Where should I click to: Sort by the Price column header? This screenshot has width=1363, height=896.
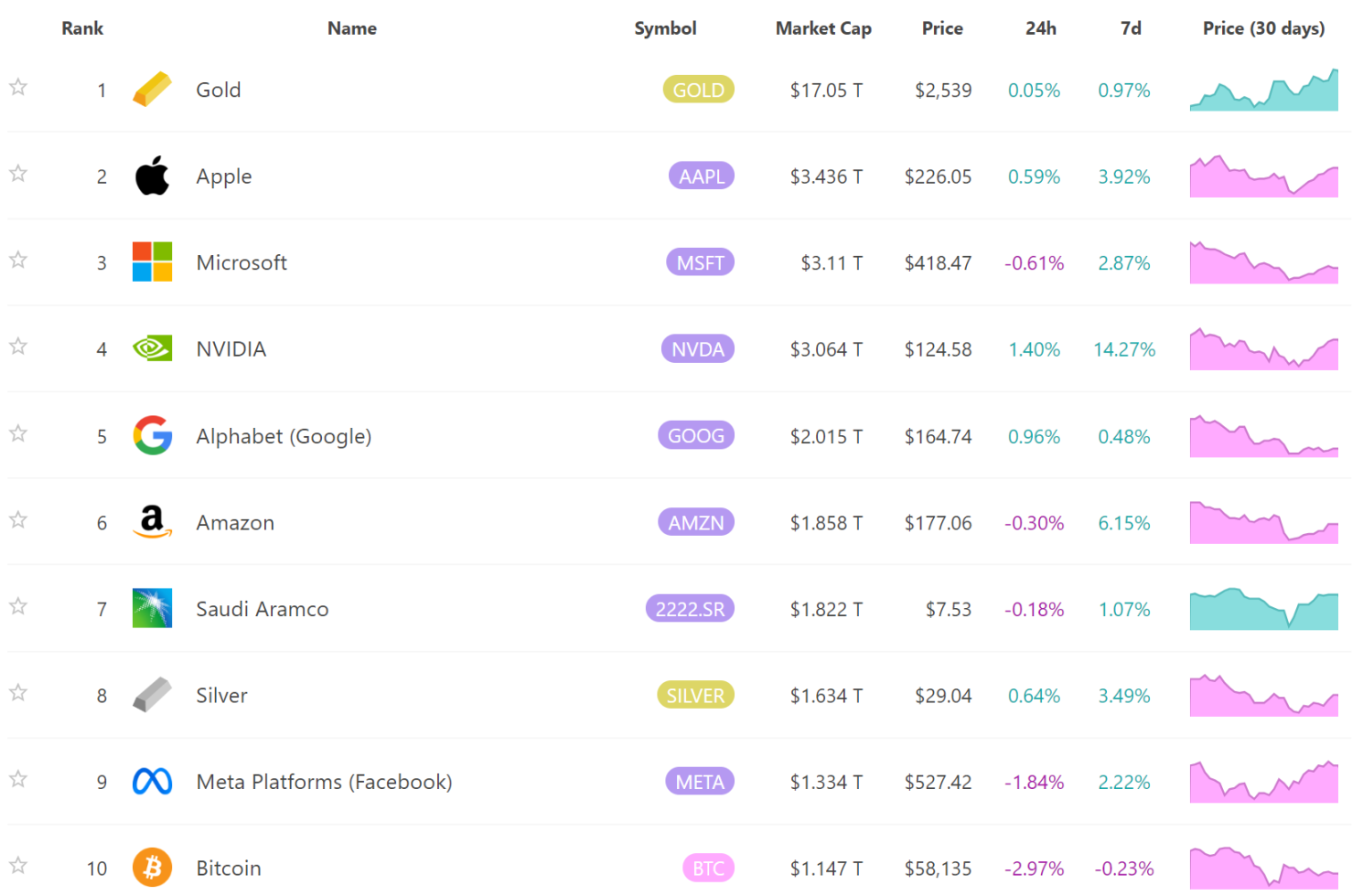pos(942,28)
